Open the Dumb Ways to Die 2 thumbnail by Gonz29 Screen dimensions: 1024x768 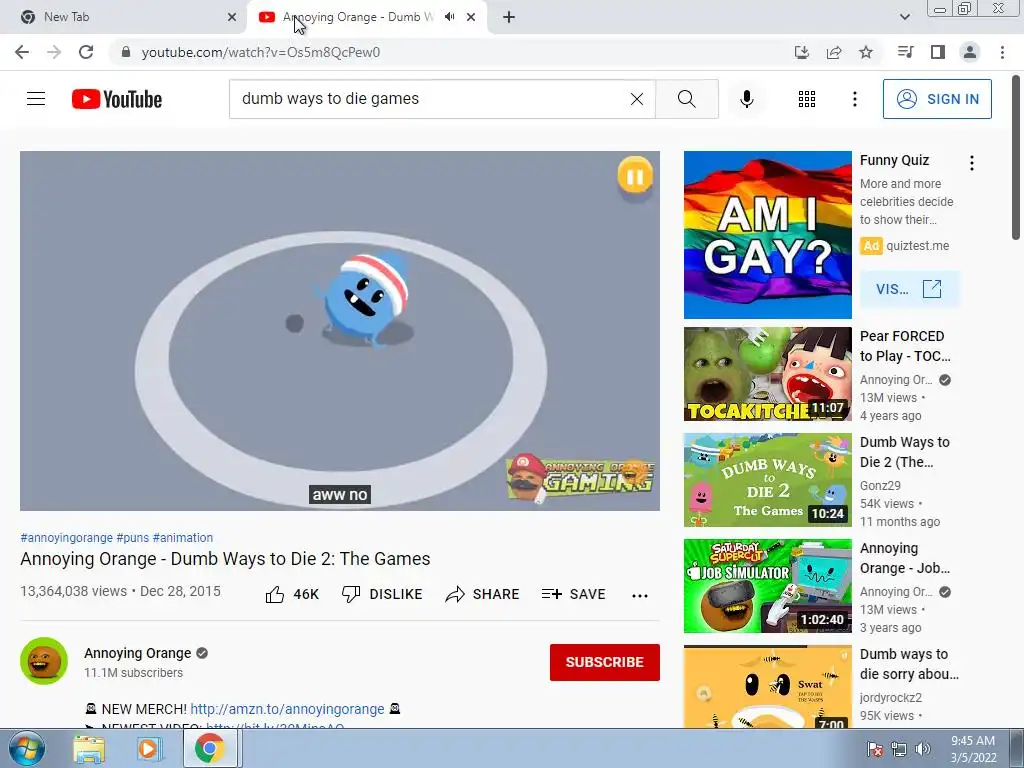tap(767, 480)
